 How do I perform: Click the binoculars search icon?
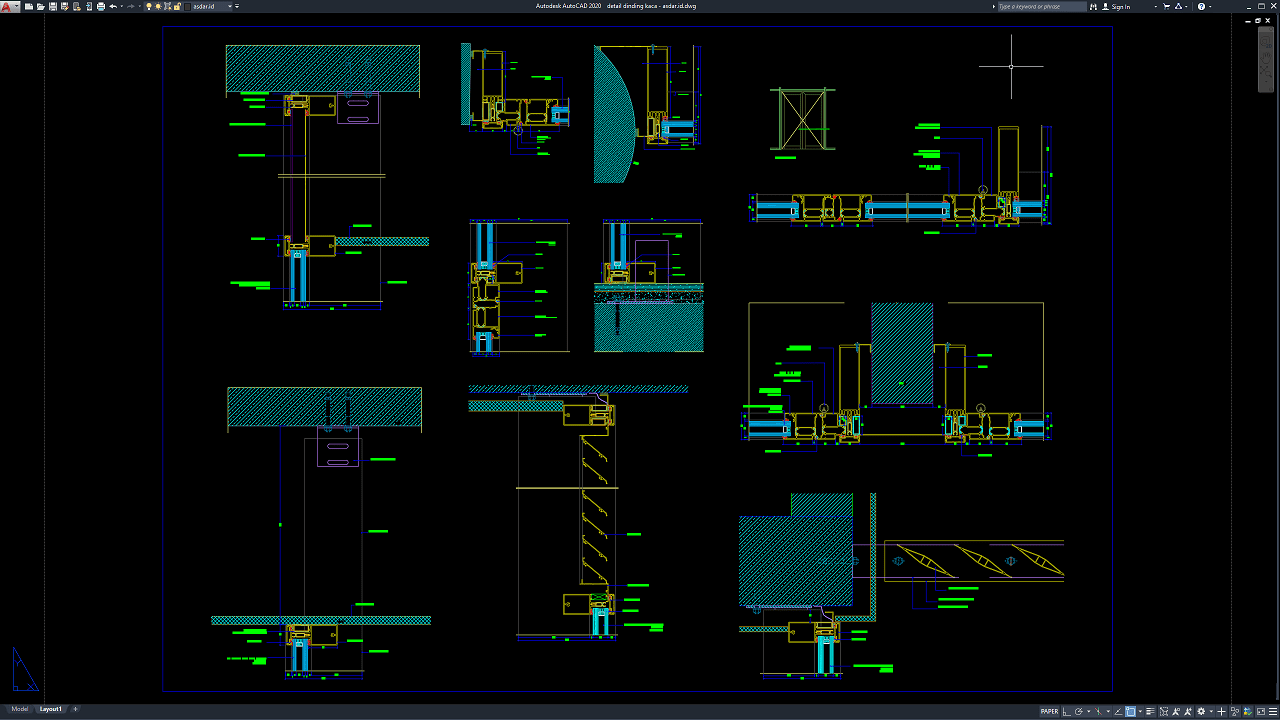[1093, 6]
